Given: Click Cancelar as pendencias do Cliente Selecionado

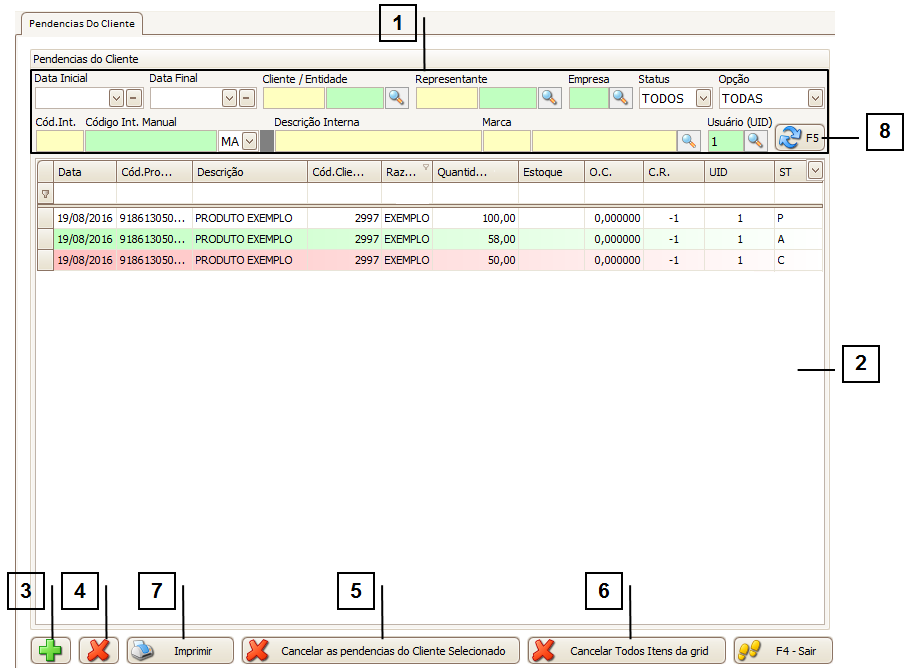Looking at the screenshot, I should (380, 651).
